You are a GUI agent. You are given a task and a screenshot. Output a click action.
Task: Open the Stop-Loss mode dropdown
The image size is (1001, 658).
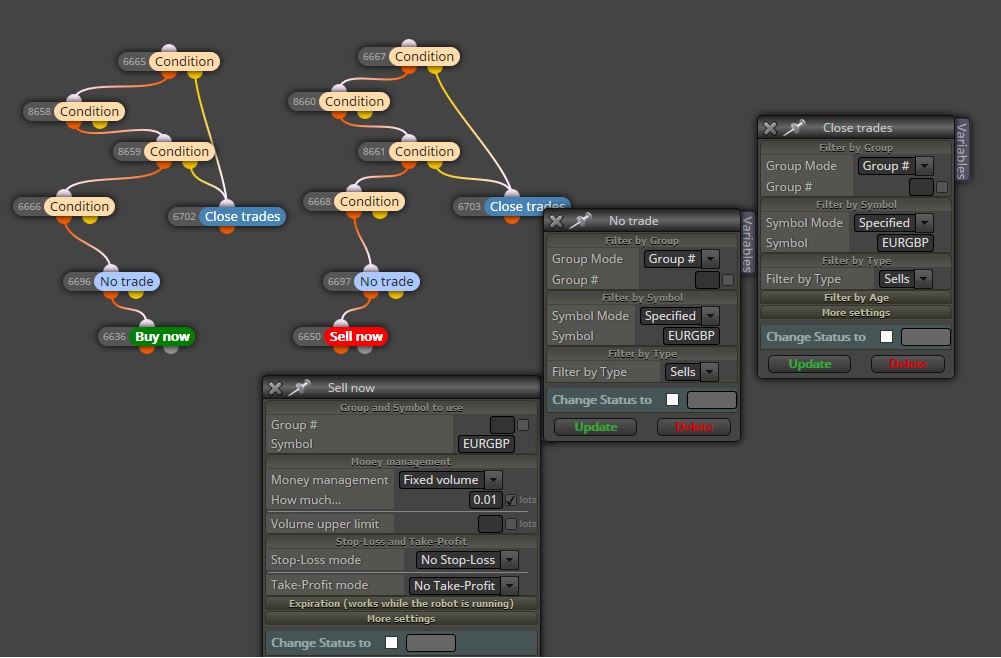point(467,560)
